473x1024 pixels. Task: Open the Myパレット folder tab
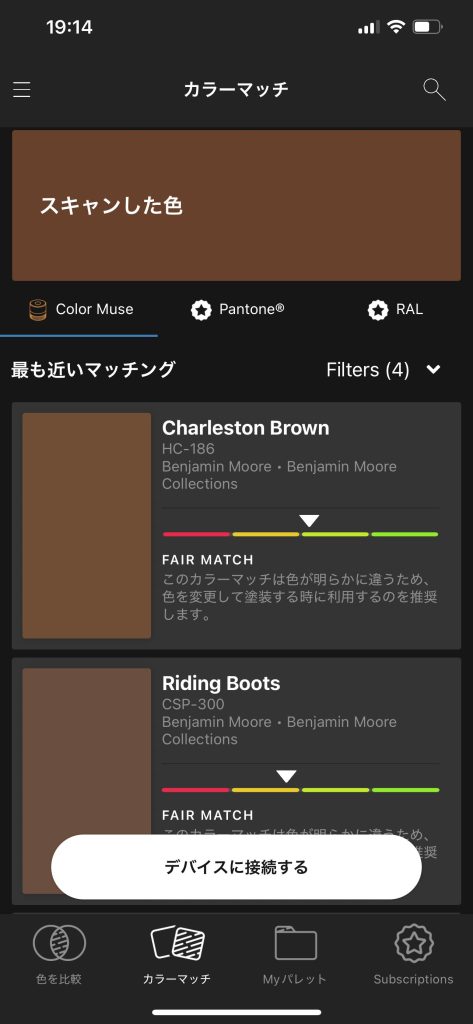point(295,952)
